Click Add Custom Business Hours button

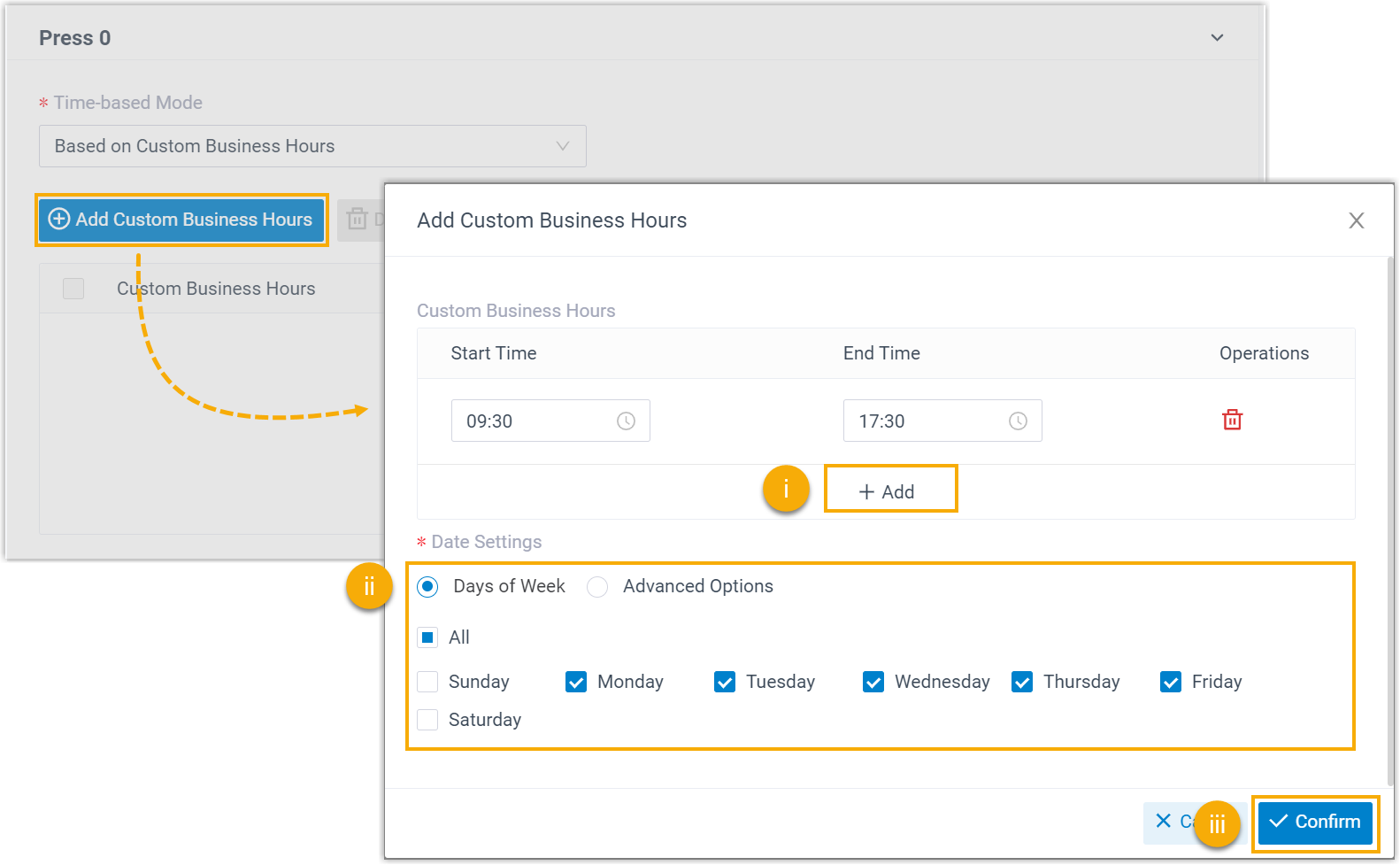pyautogui.click(x=181, y=220)
